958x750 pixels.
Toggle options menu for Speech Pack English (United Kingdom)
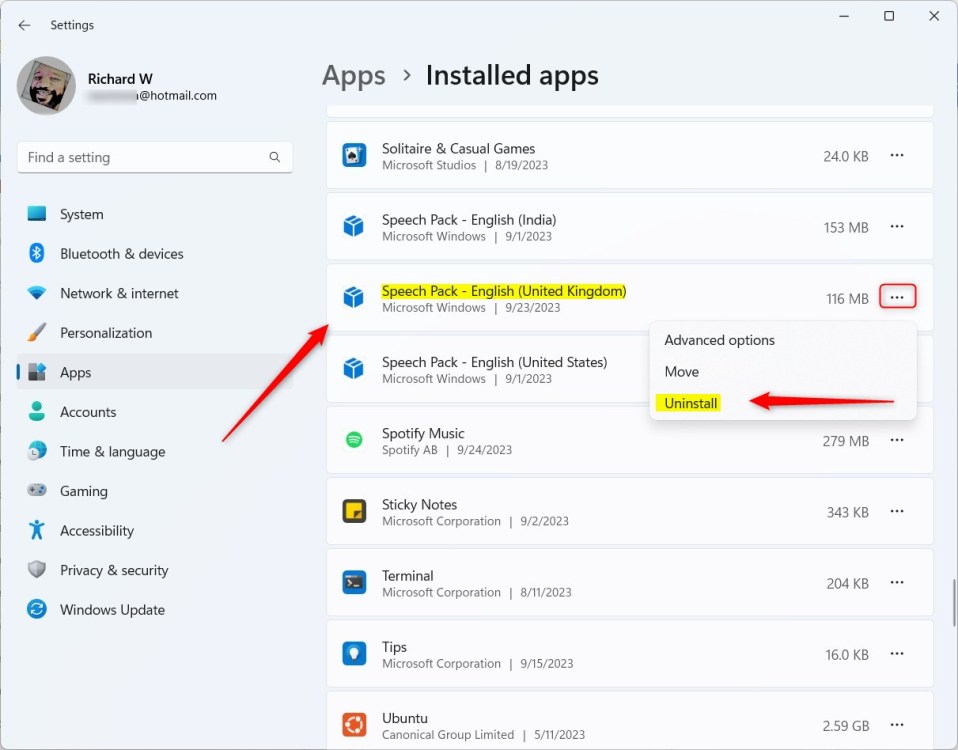[898, 297]
